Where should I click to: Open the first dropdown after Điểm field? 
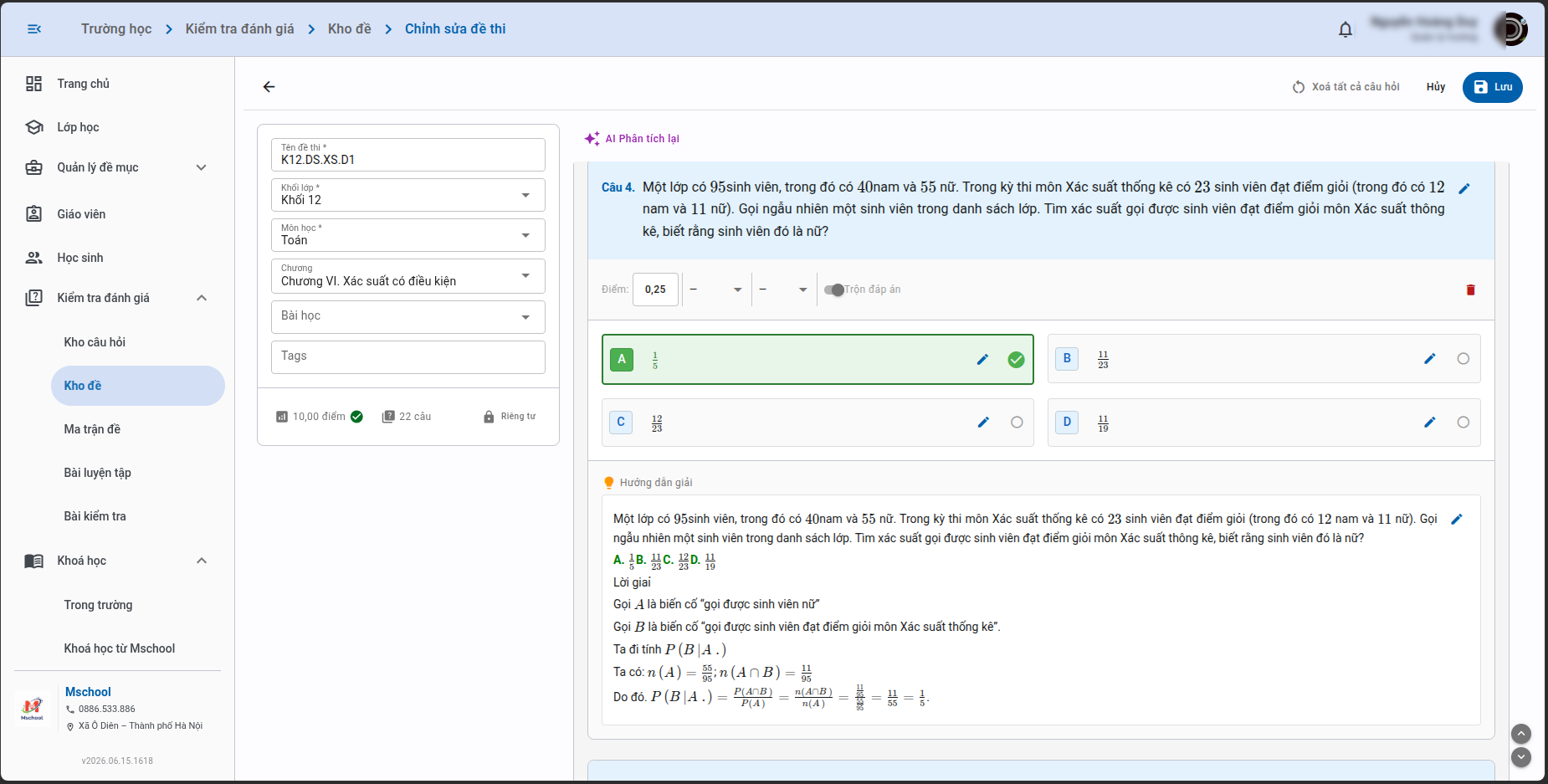pyautogui.click(x=715, y=290)
